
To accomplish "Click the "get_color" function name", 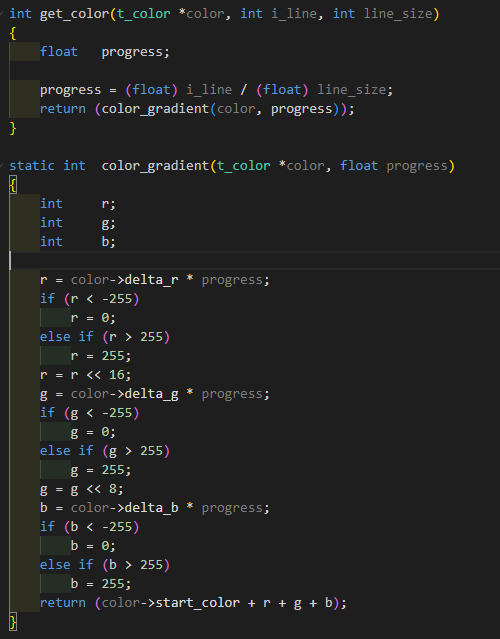I will pyautogui.click(x=75, y=14).
